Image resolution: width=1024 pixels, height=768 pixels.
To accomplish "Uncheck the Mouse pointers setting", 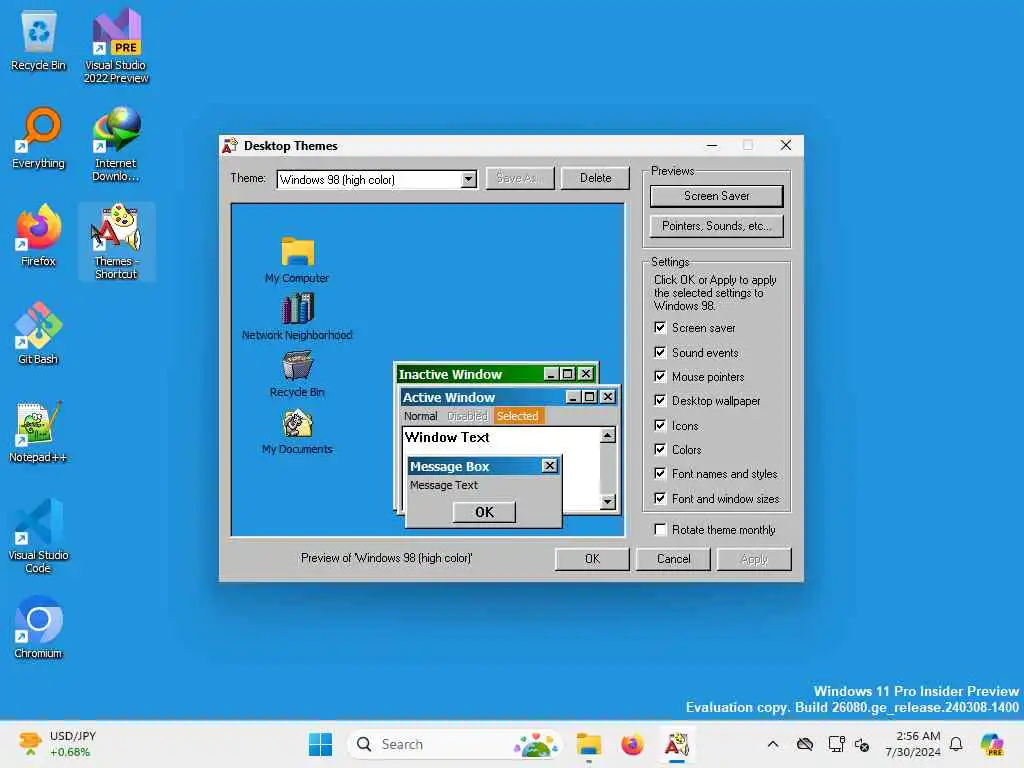I will click(660, 376).
